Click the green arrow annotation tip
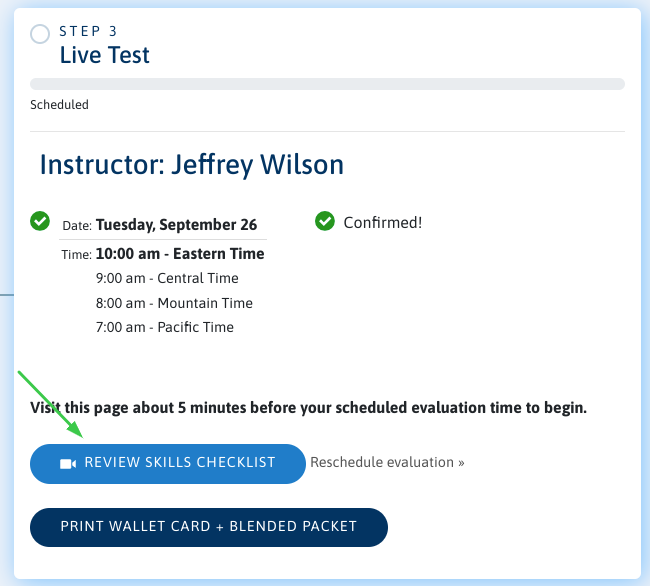The height and width of the screenshot is (586, 650). click(x=82, y=436)
